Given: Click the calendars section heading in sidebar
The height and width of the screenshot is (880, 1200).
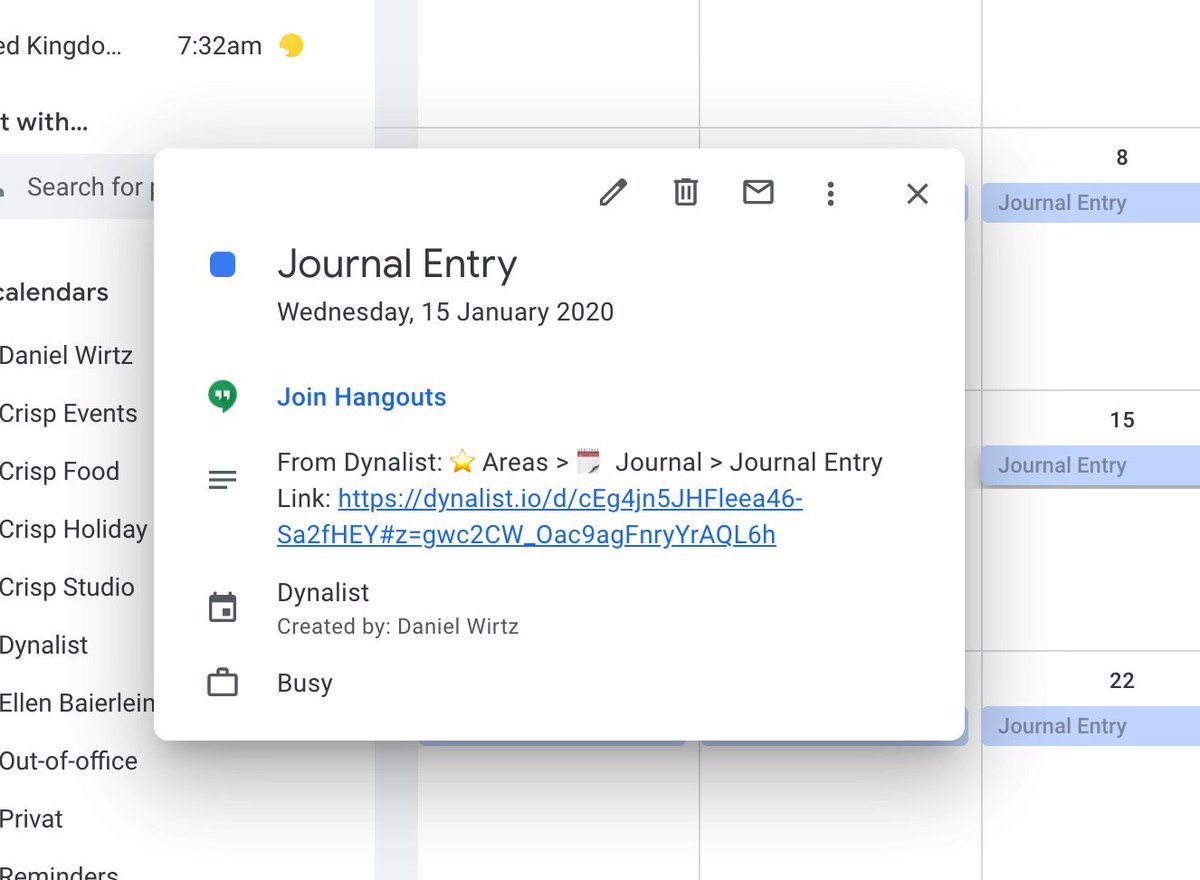Looking at the screenshot, I should point(54,293).
